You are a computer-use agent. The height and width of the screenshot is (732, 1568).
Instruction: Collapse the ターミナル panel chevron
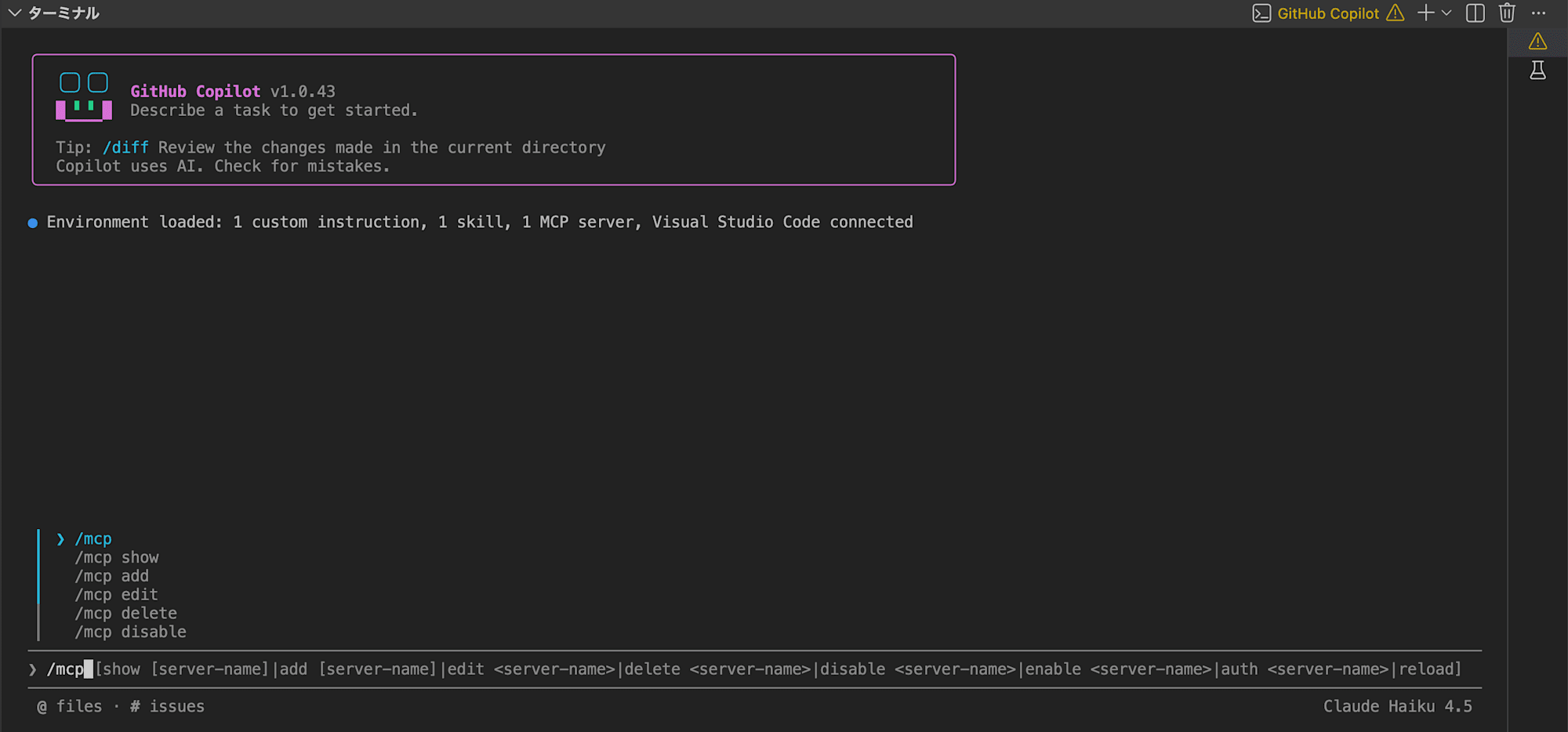(x=14, y=13)
